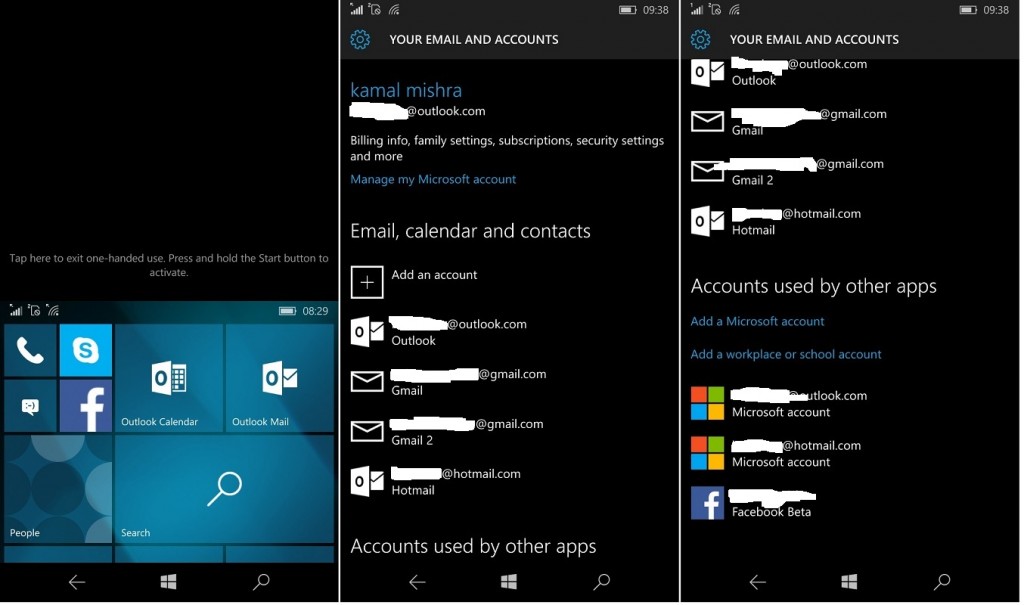Select the Email, calendar and contacts heading
Image resolution: width=1024 pixels, height=605 pixels.
click(x=470, y=231)
